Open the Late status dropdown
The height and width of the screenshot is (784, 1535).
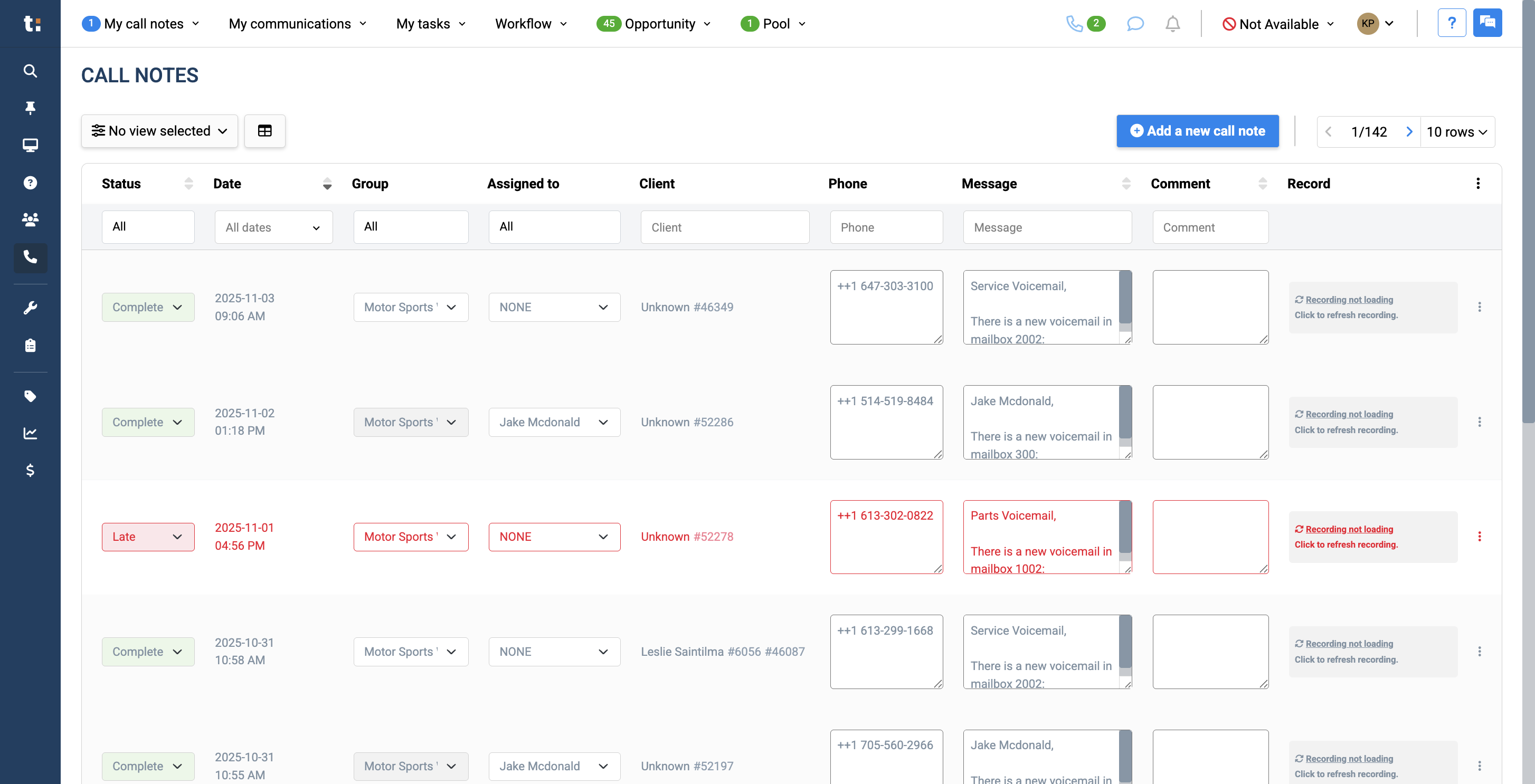[x=148, y=537]
